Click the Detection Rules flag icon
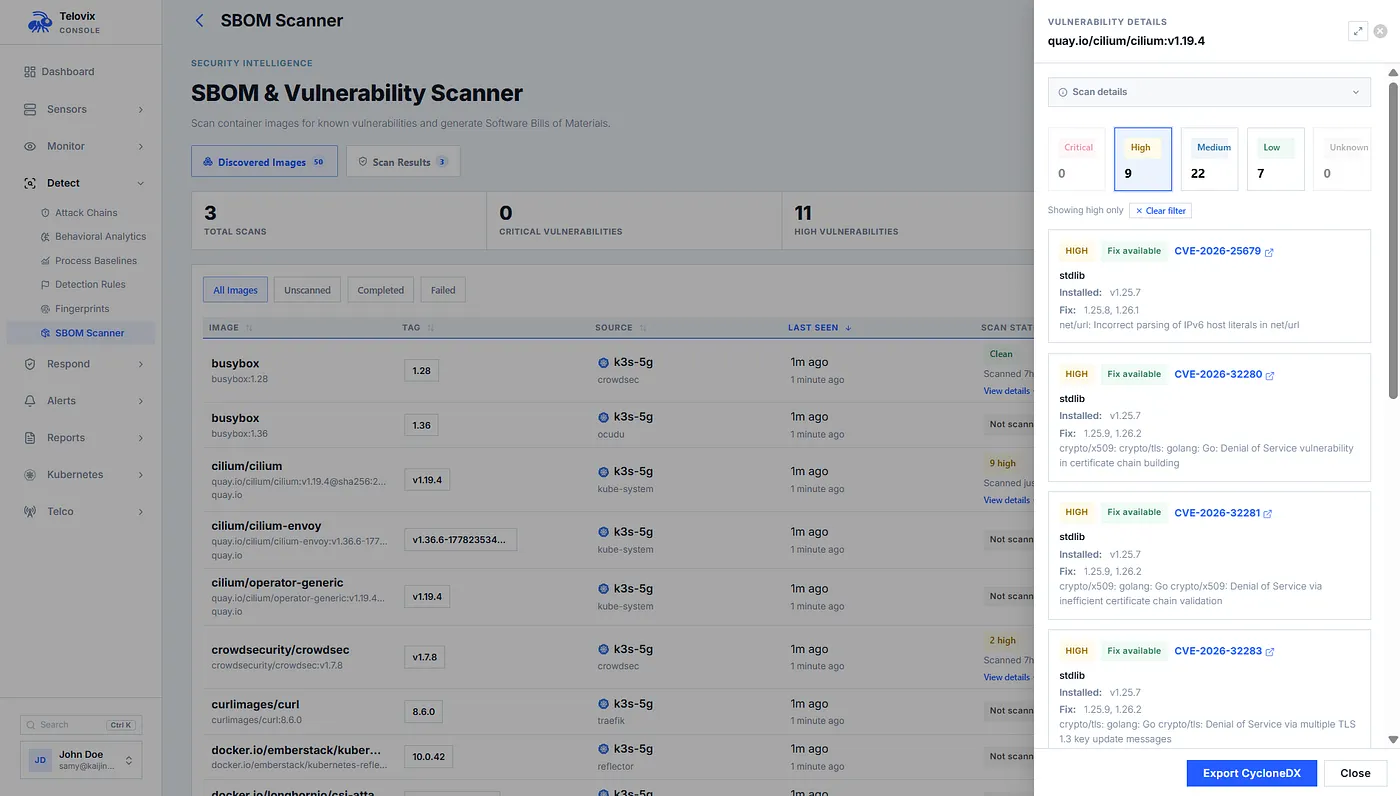Viewport: 1400px width, 796px height. (x=45, y=285)
